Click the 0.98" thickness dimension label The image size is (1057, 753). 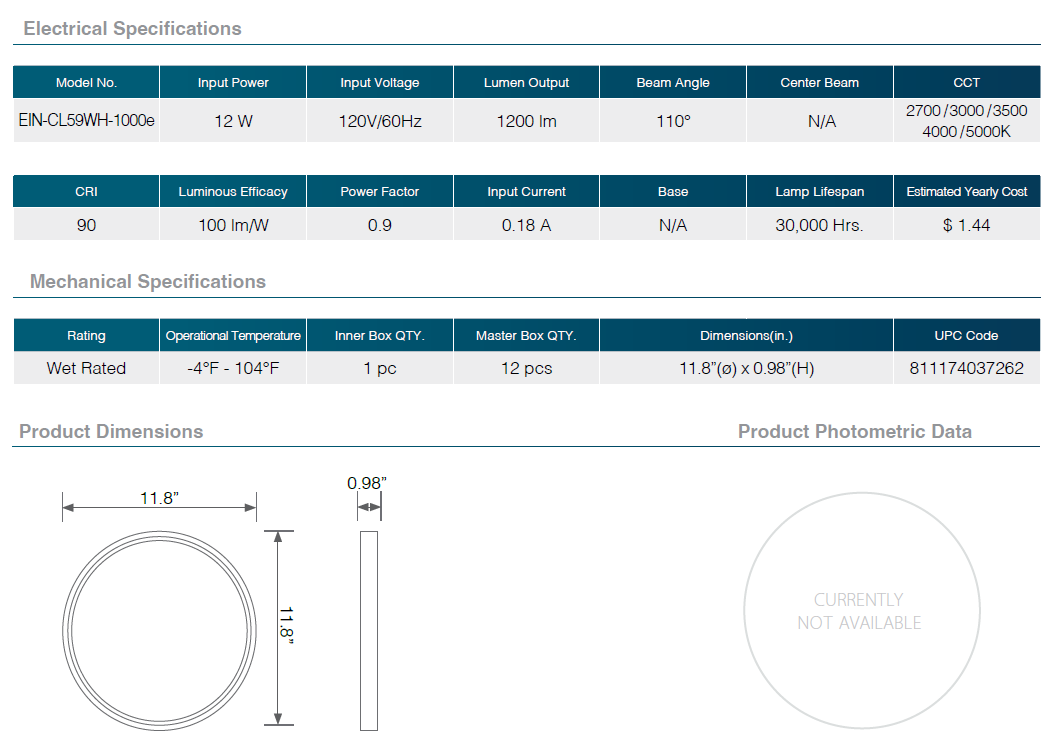[367, 483]
